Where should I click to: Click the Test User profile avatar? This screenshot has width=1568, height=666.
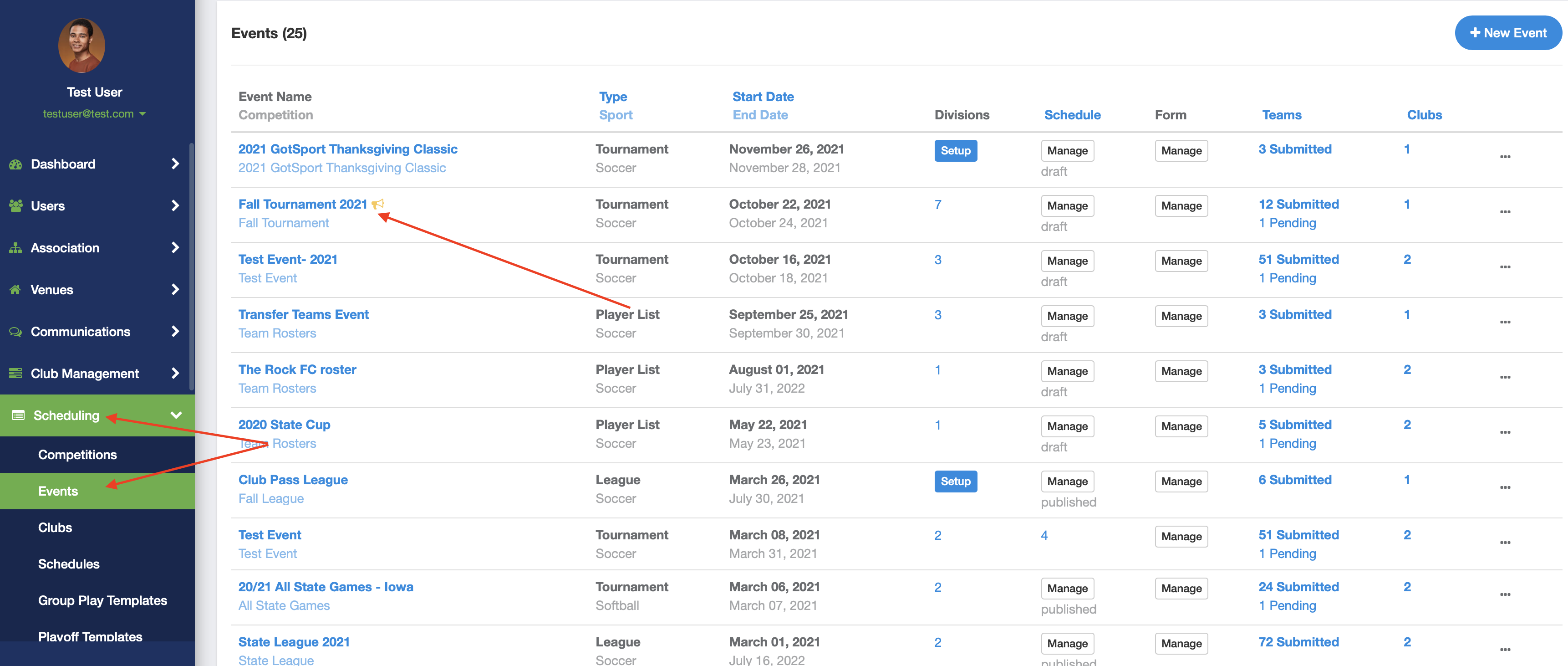(x=81, y=45)
